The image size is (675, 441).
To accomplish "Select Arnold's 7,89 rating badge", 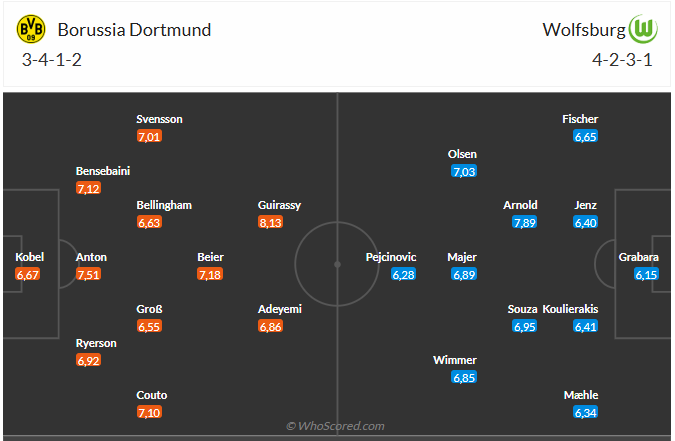I will click(525, 223).
